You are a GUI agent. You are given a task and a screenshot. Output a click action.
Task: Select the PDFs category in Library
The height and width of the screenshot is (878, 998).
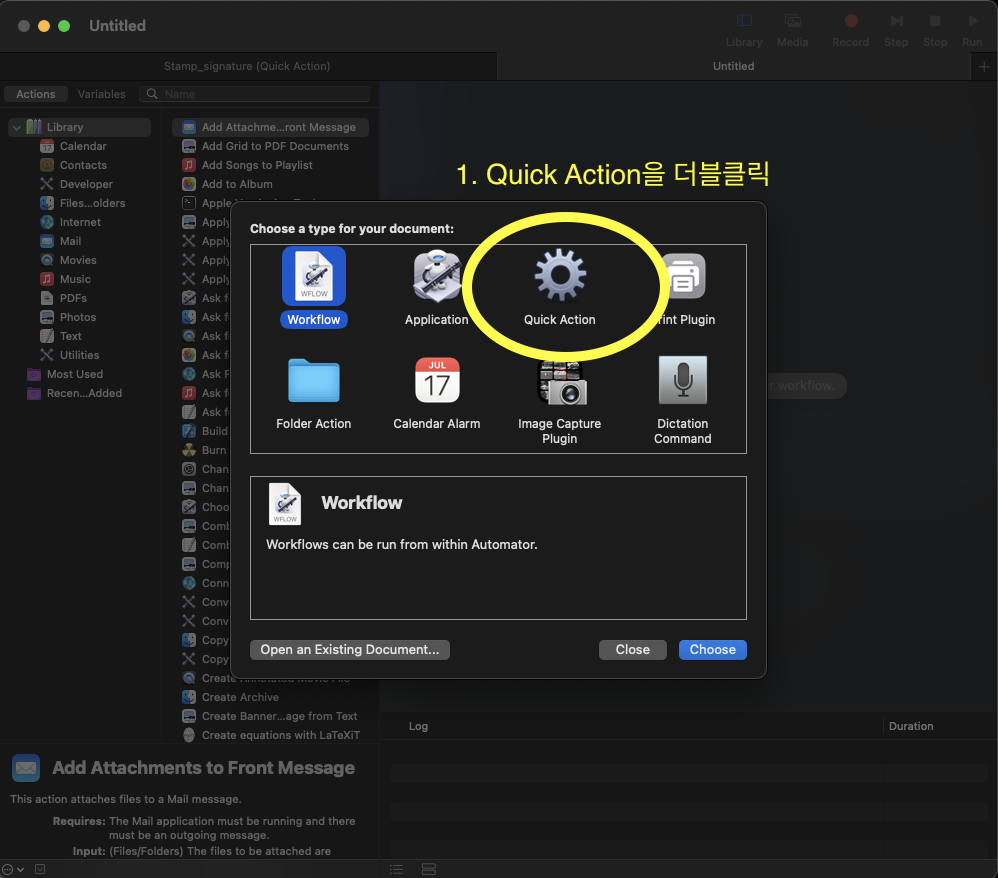pos(73,298)
